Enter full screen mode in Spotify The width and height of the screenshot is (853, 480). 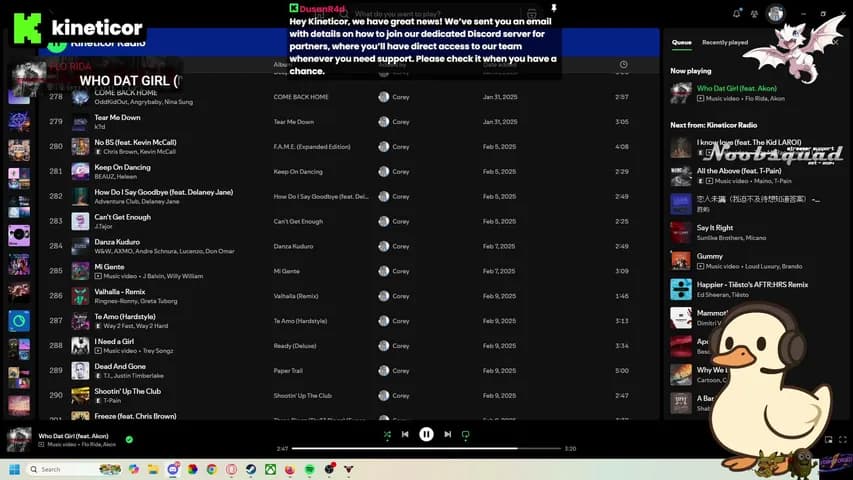coord(843,440)
